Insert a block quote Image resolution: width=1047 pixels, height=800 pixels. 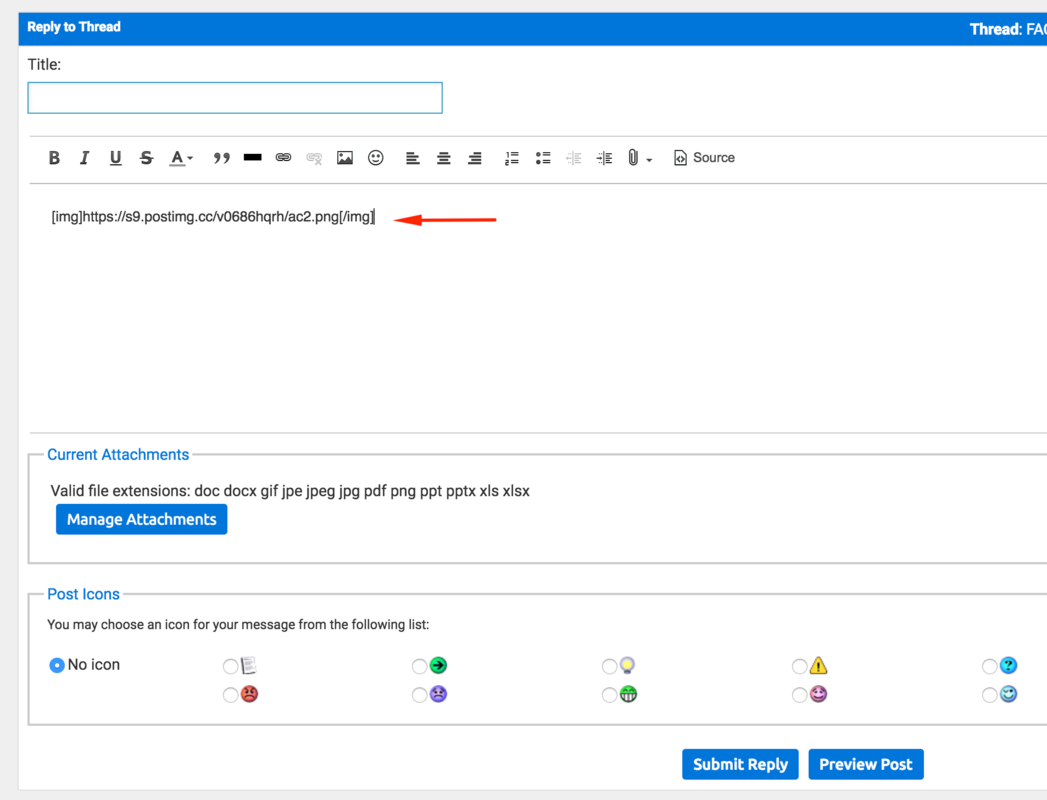pos(221,158)
